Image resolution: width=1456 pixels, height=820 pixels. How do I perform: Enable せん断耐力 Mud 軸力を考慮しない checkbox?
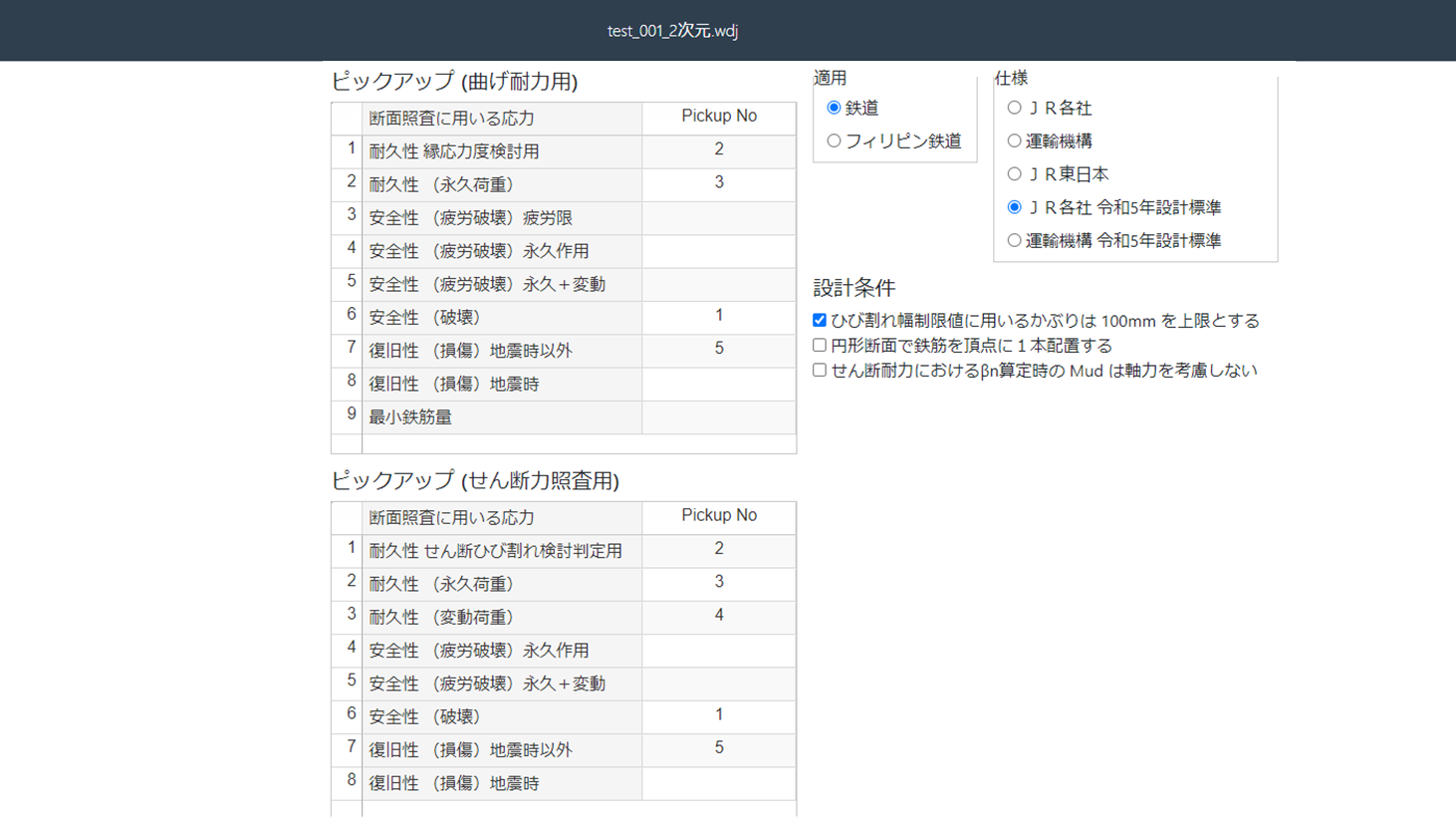click(x=820, y=371)
